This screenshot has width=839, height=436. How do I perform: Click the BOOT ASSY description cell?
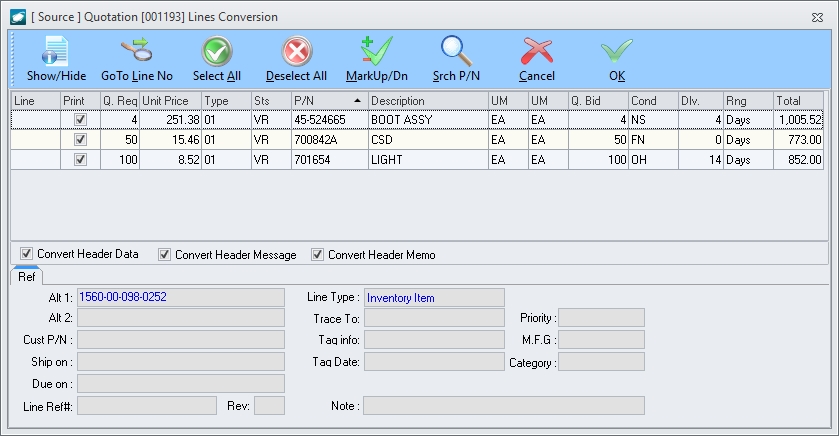click(x=428, y=120)
